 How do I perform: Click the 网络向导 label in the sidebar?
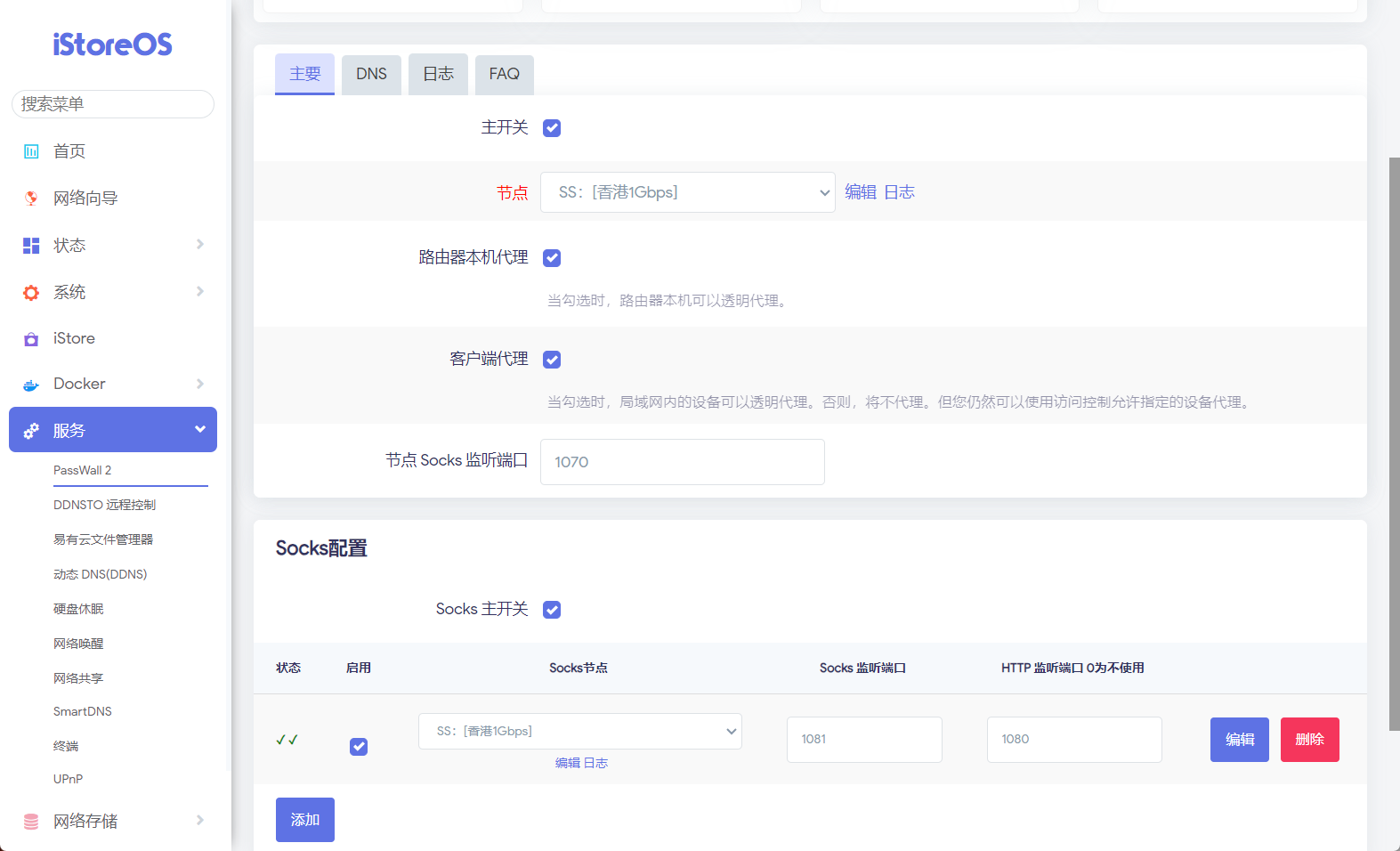point(85,199)
